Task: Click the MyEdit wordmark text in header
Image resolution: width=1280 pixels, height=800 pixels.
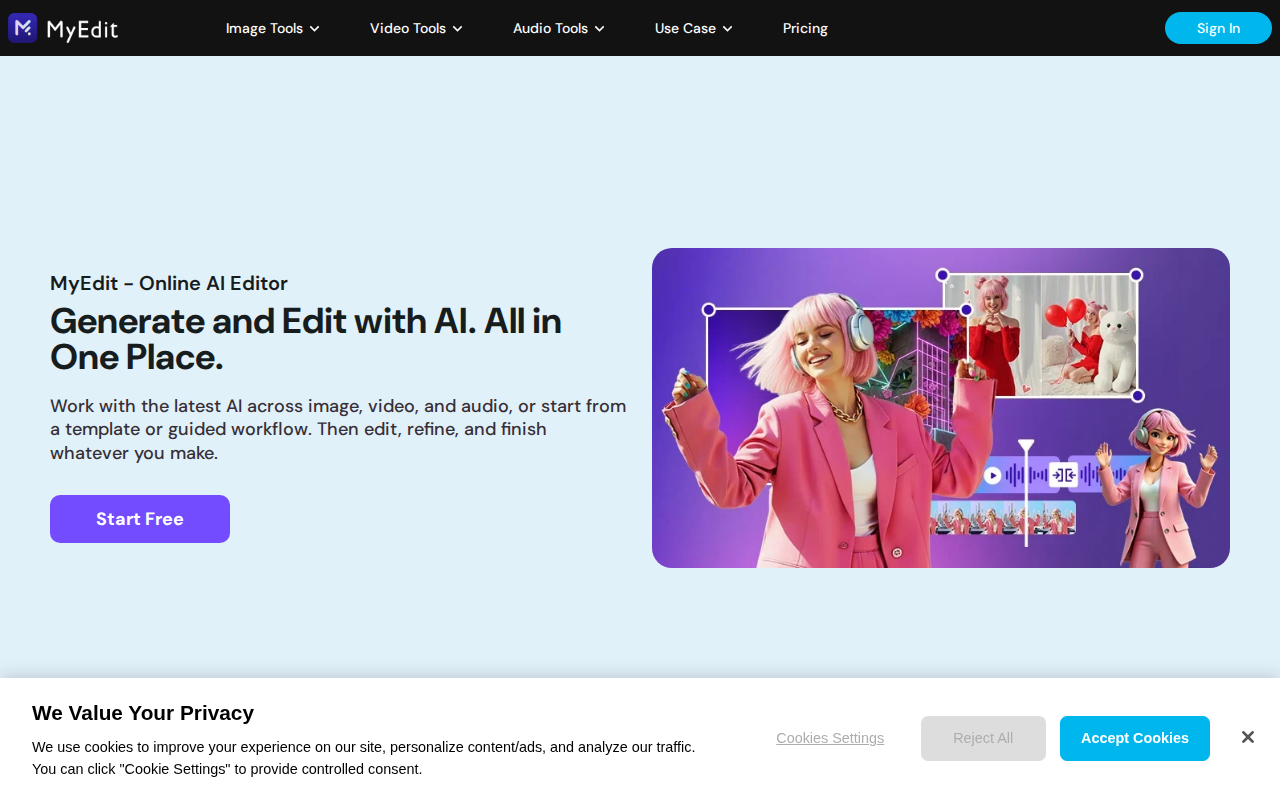Action: point(82,30)
